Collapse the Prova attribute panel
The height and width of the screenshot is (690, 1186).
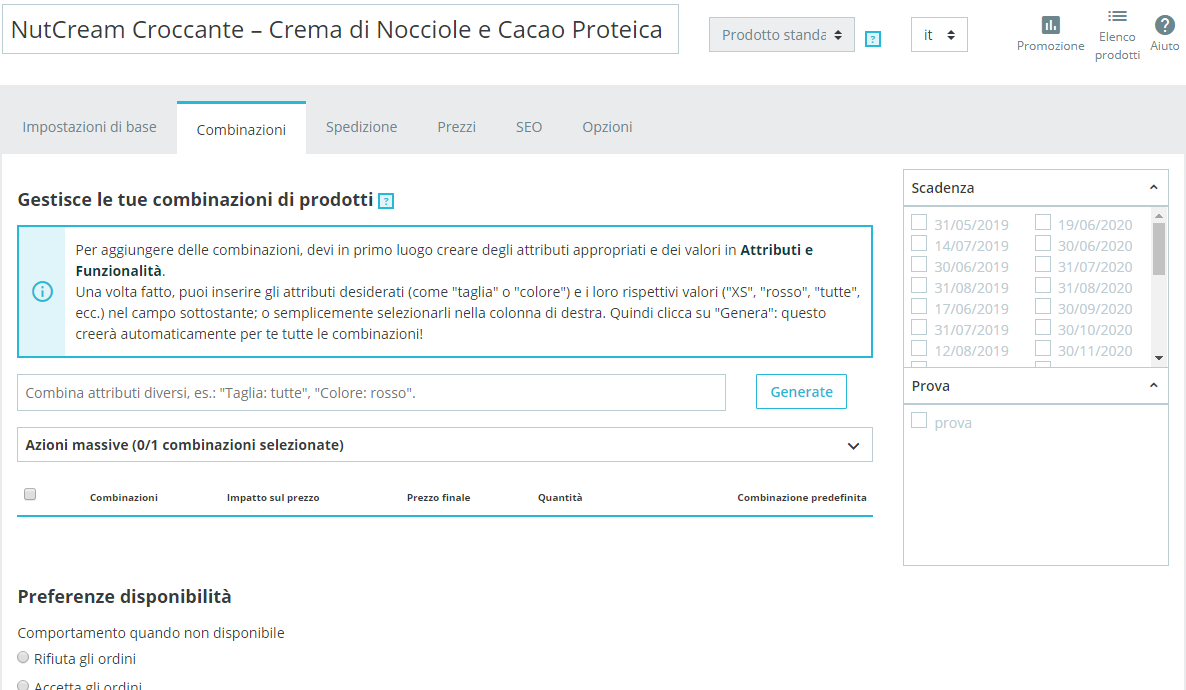(1153, 386)
